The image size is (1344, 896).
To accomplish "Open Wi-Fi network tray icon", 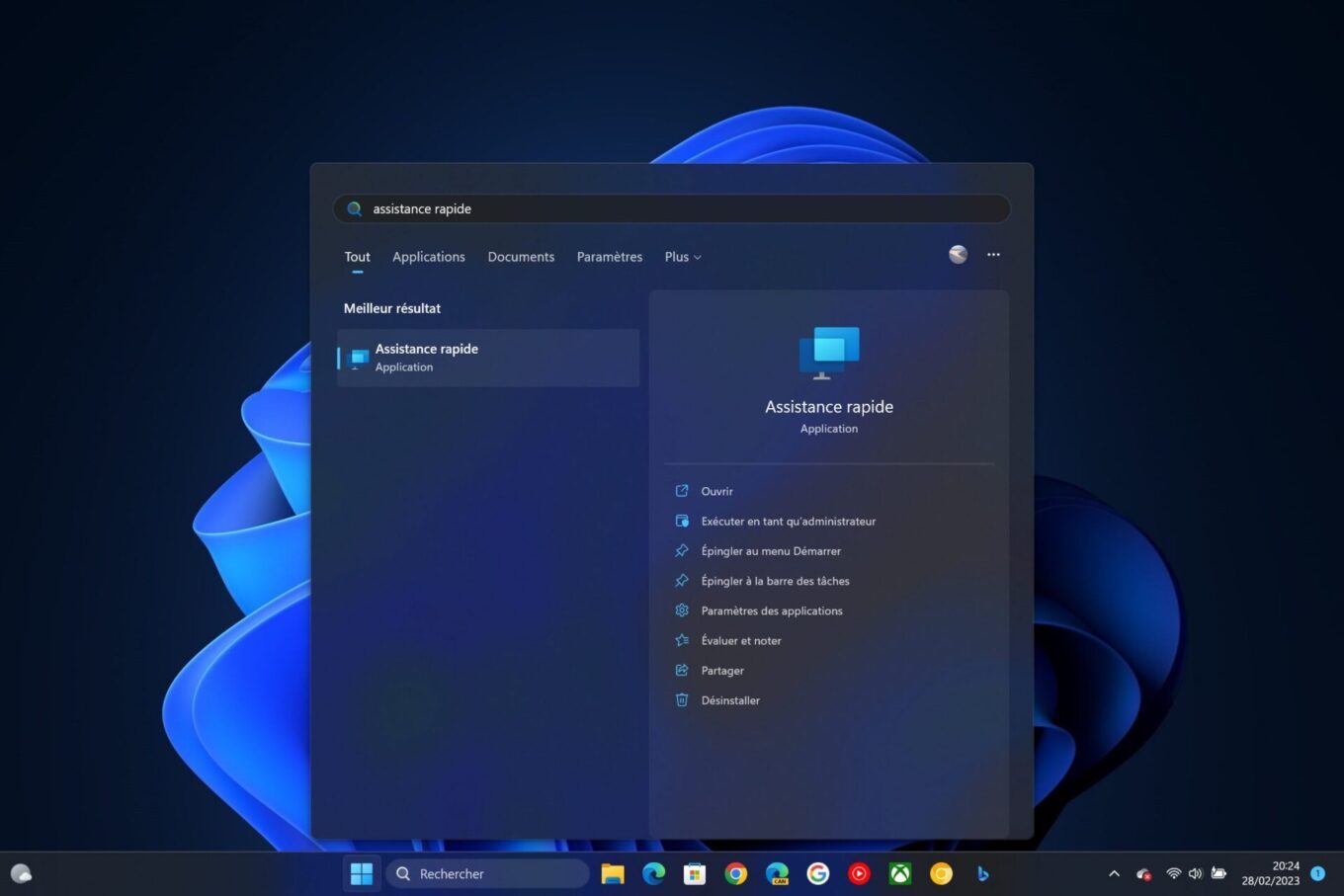I will (1173, 874).
